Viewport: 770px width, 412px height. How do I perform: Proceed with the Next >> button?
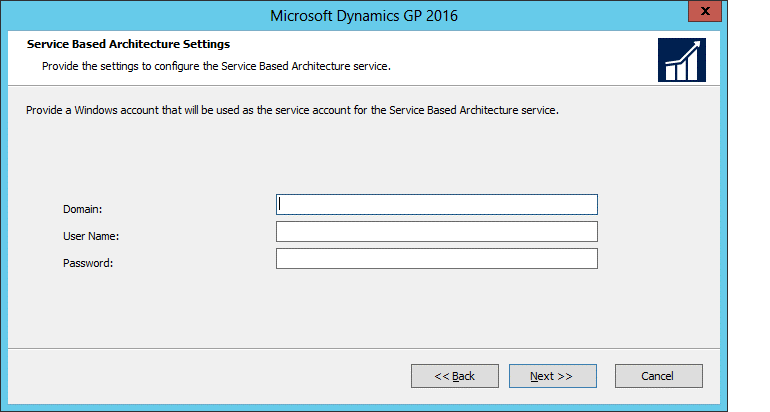552,376
